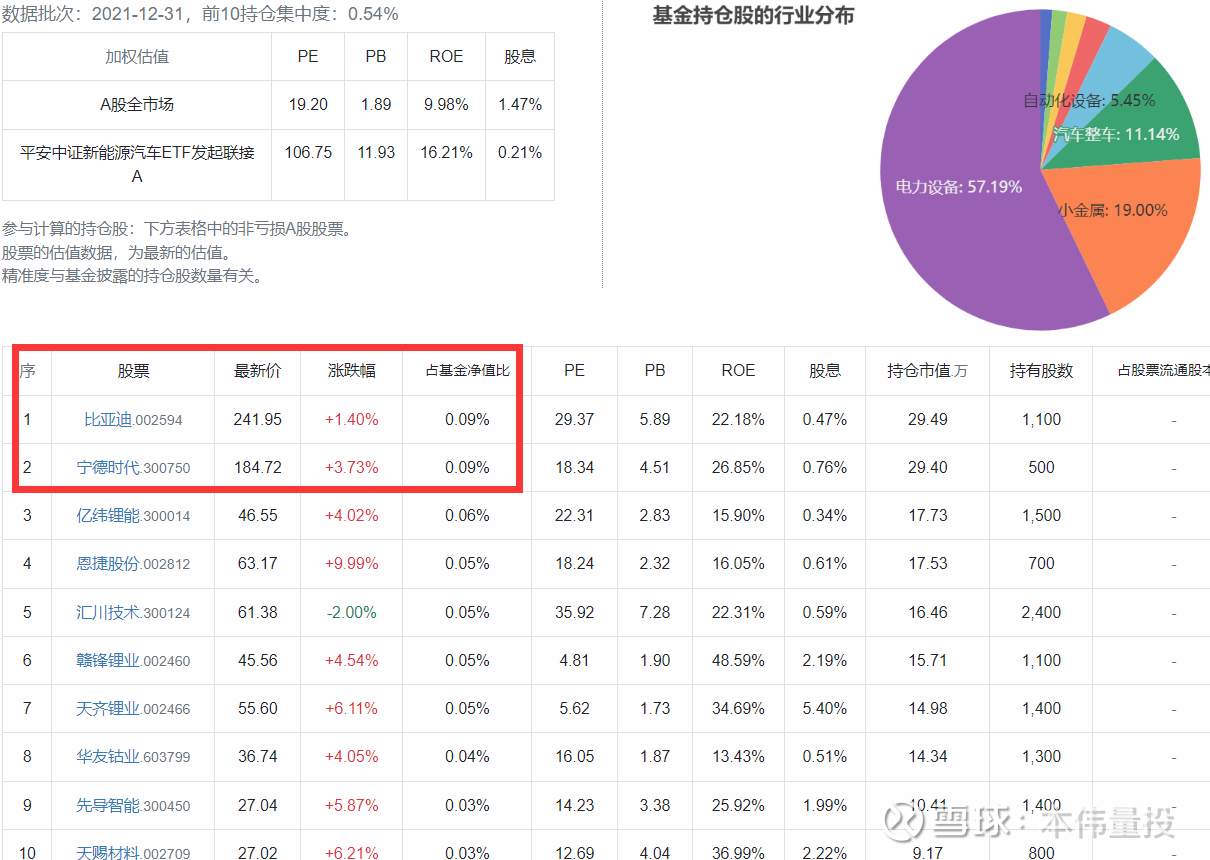Click the 赣锋锂业 ROE value 48.59%
Viewport: 1210px width, 860px height.
point(738,660)
